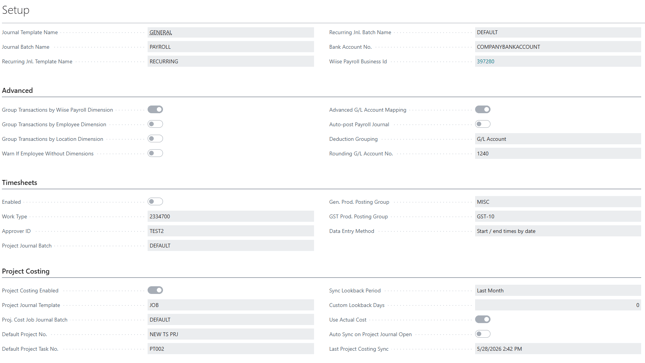Enable Group Transactions by Employee Dimension
645x363 pixels.
pyautogui.click(x=155, y=124)
